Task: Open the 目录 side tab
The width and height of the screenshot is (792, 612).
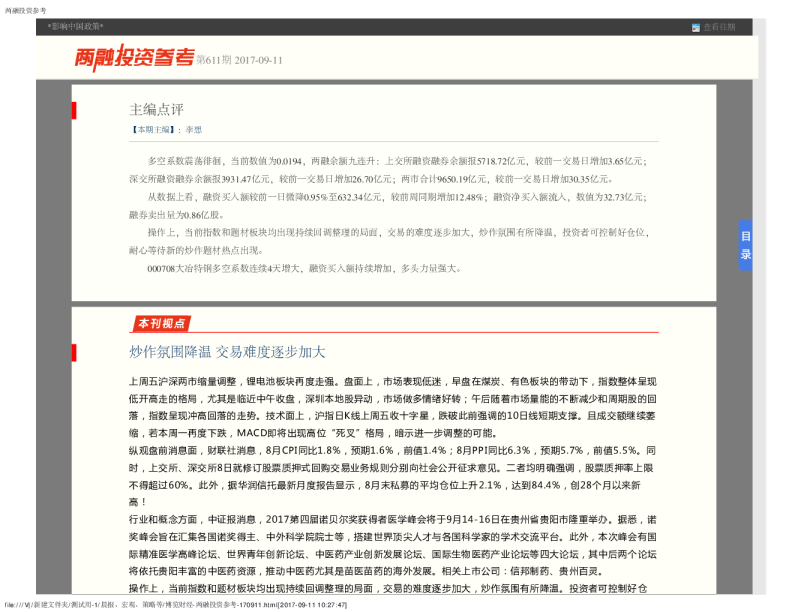Action: [x=745, y=245]
